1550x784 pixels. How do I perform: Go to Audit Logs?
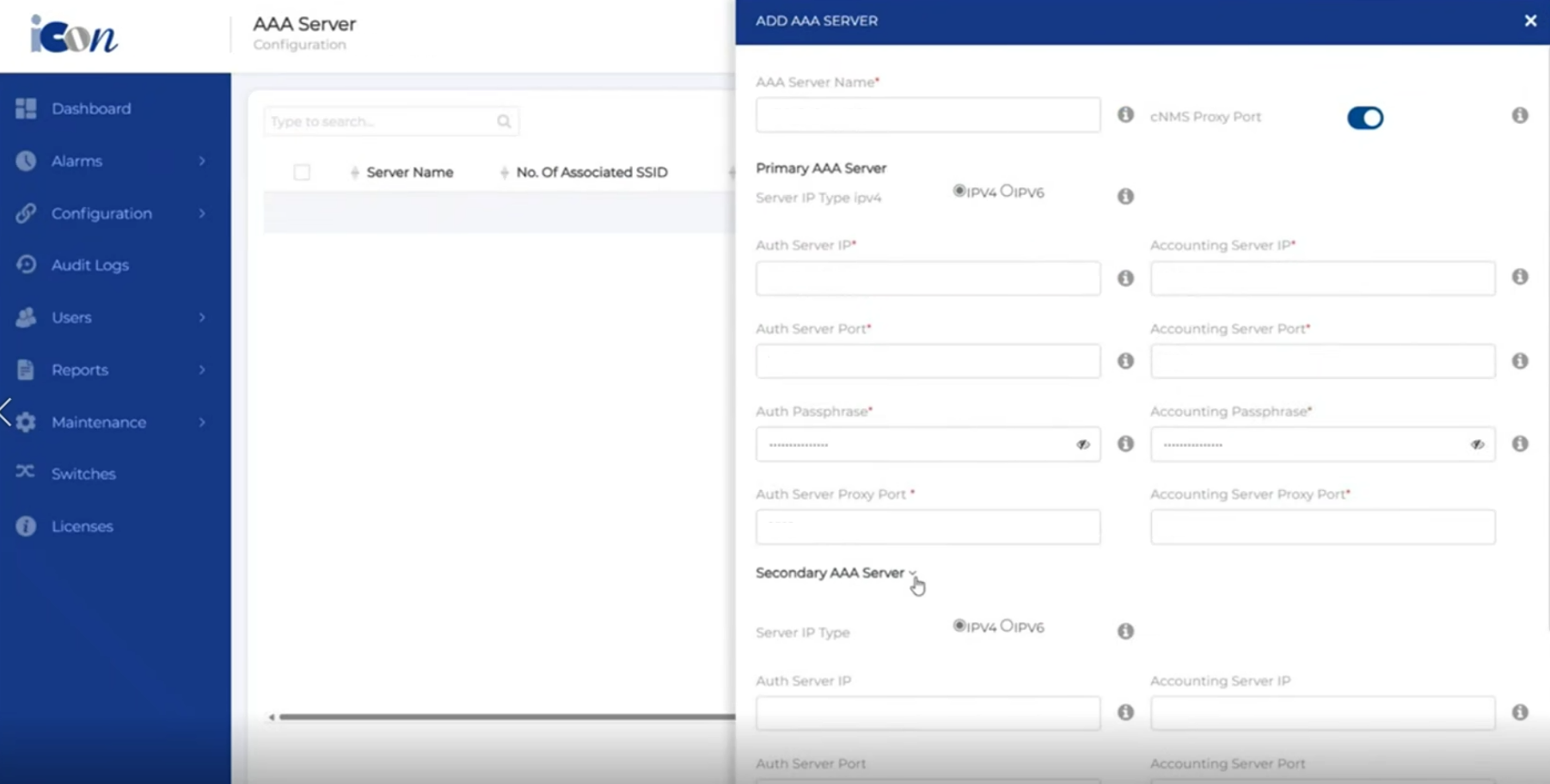(89, 265)
